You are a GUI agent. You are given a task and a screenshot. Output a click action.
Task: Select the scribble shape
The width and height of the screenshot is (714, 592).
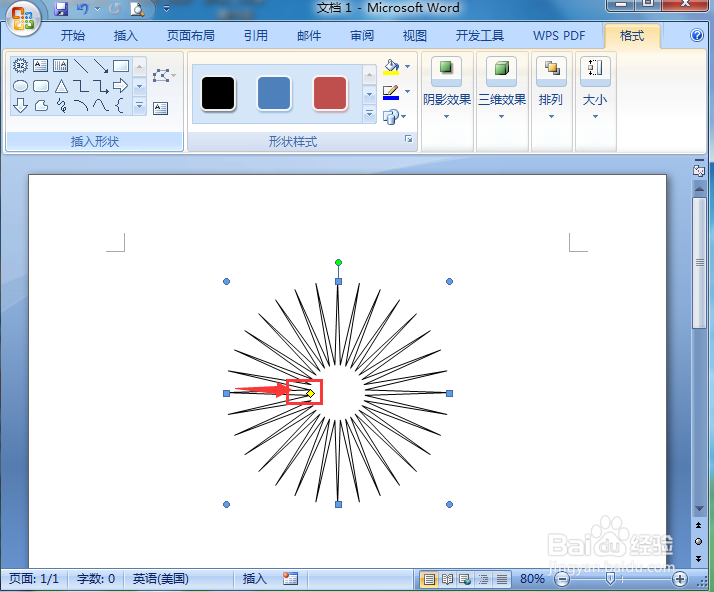coord(61,106)
